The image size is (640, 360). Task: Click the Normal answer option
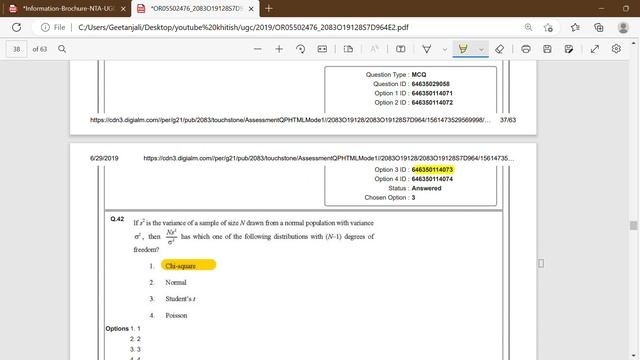pos(176,282)
